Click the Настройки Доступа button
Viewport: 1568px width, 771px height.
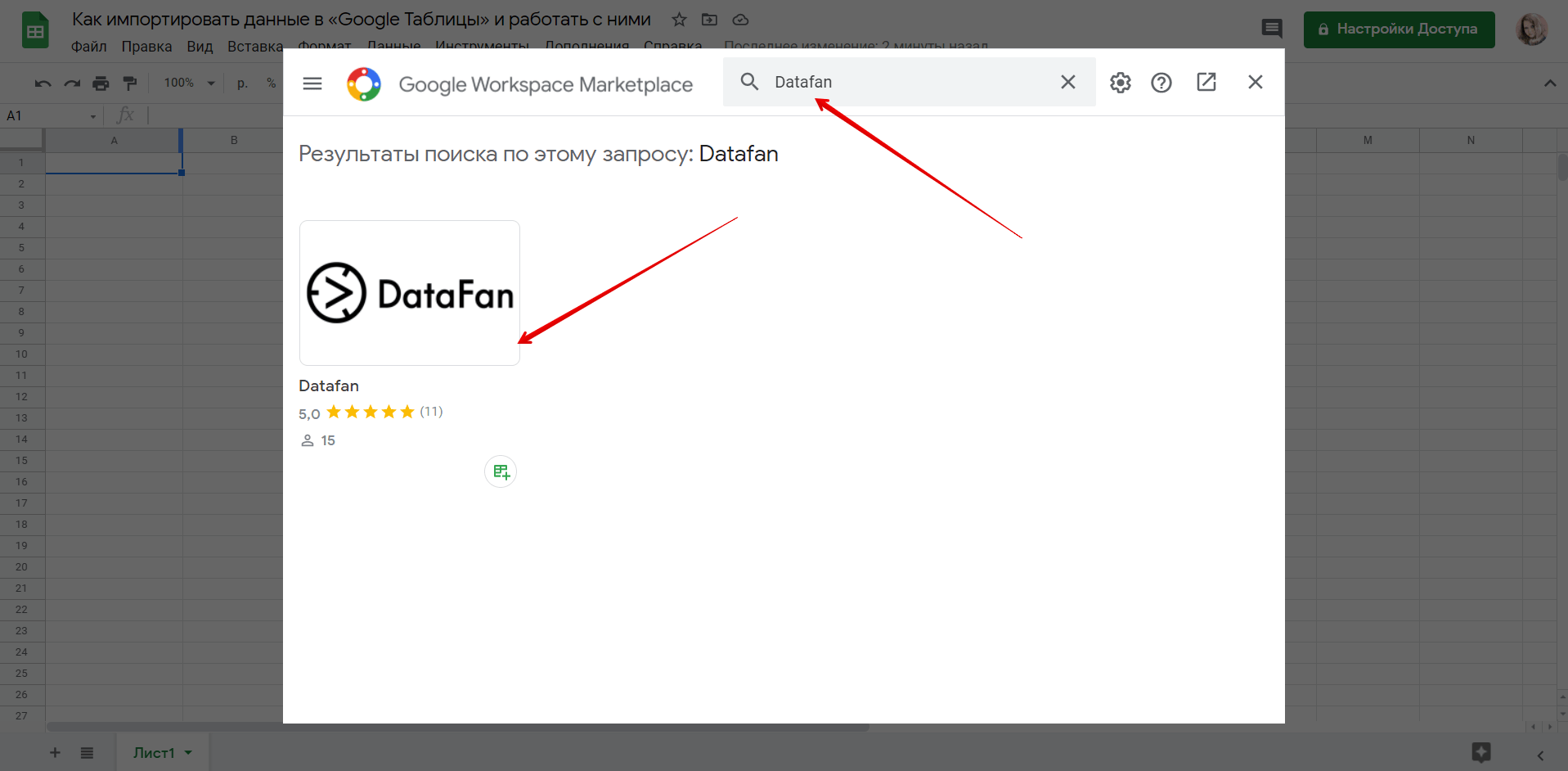coord(1398,29)
